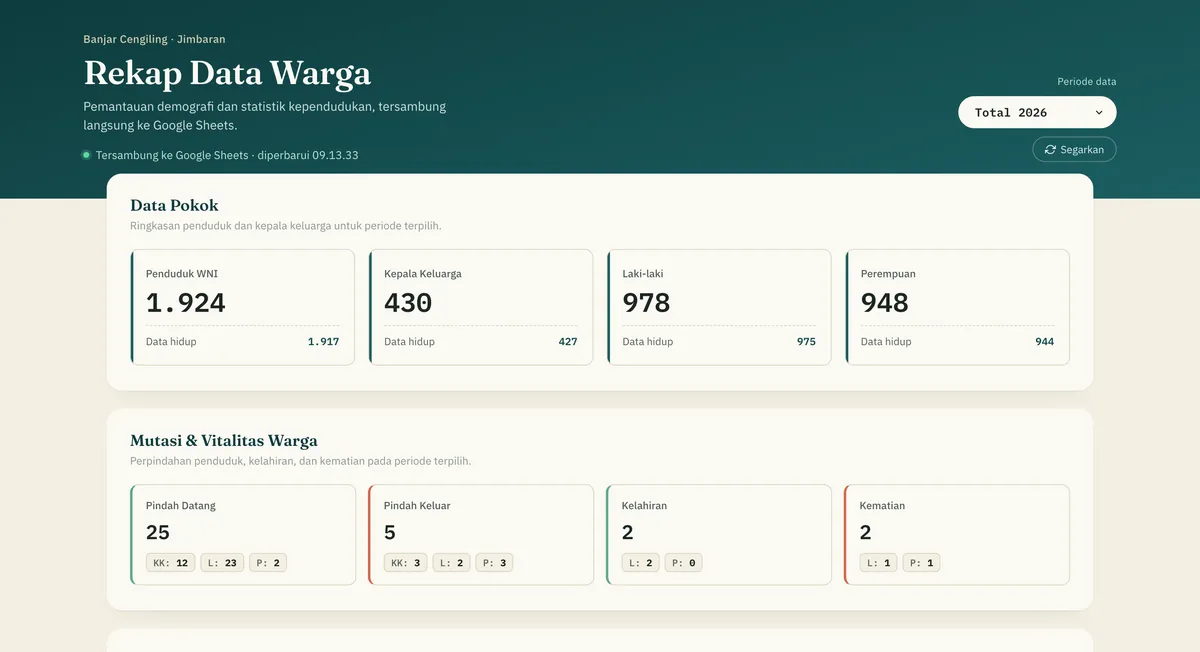
Task: Select the Kepala Keluarga card
Action: point(480,307)
